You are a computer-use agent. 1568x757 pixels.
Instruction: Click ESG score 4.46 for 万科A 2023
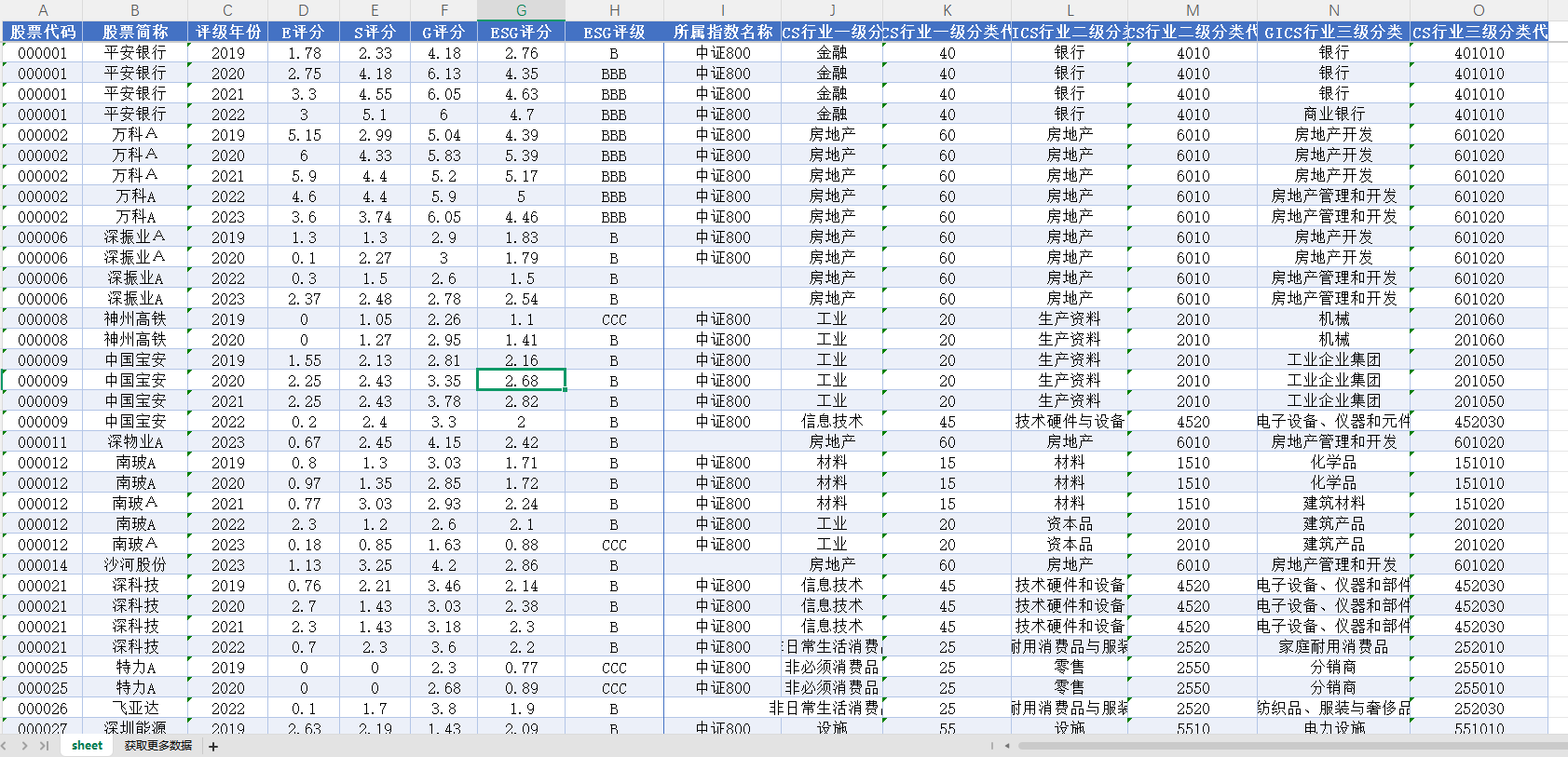[521, 216]
